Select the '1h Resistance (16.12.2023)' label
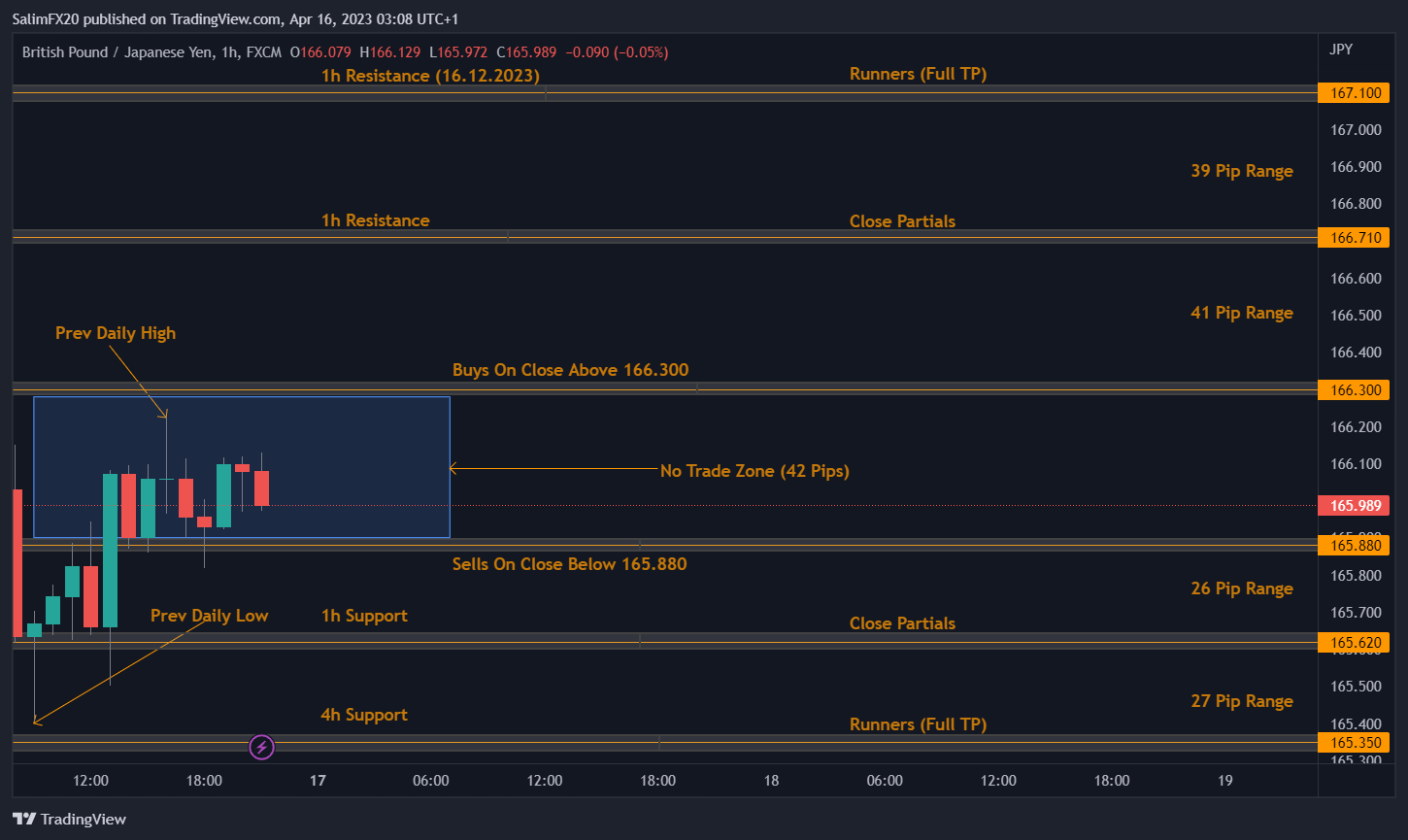The width and height of the screenshot is (1408, 840). point(430,75)
